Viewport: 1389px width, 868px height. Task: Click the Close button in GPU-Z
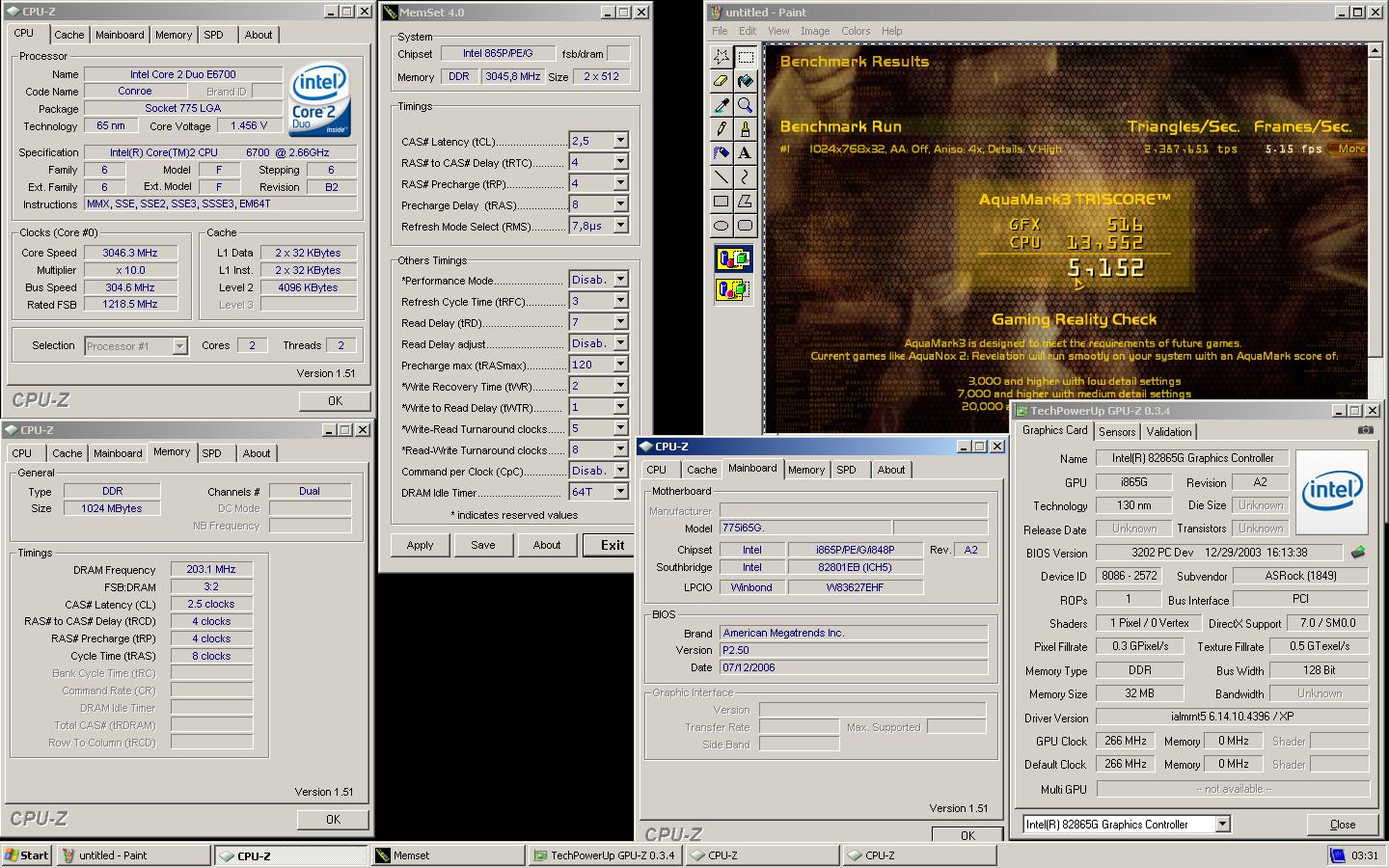[x=1342, y=825]
